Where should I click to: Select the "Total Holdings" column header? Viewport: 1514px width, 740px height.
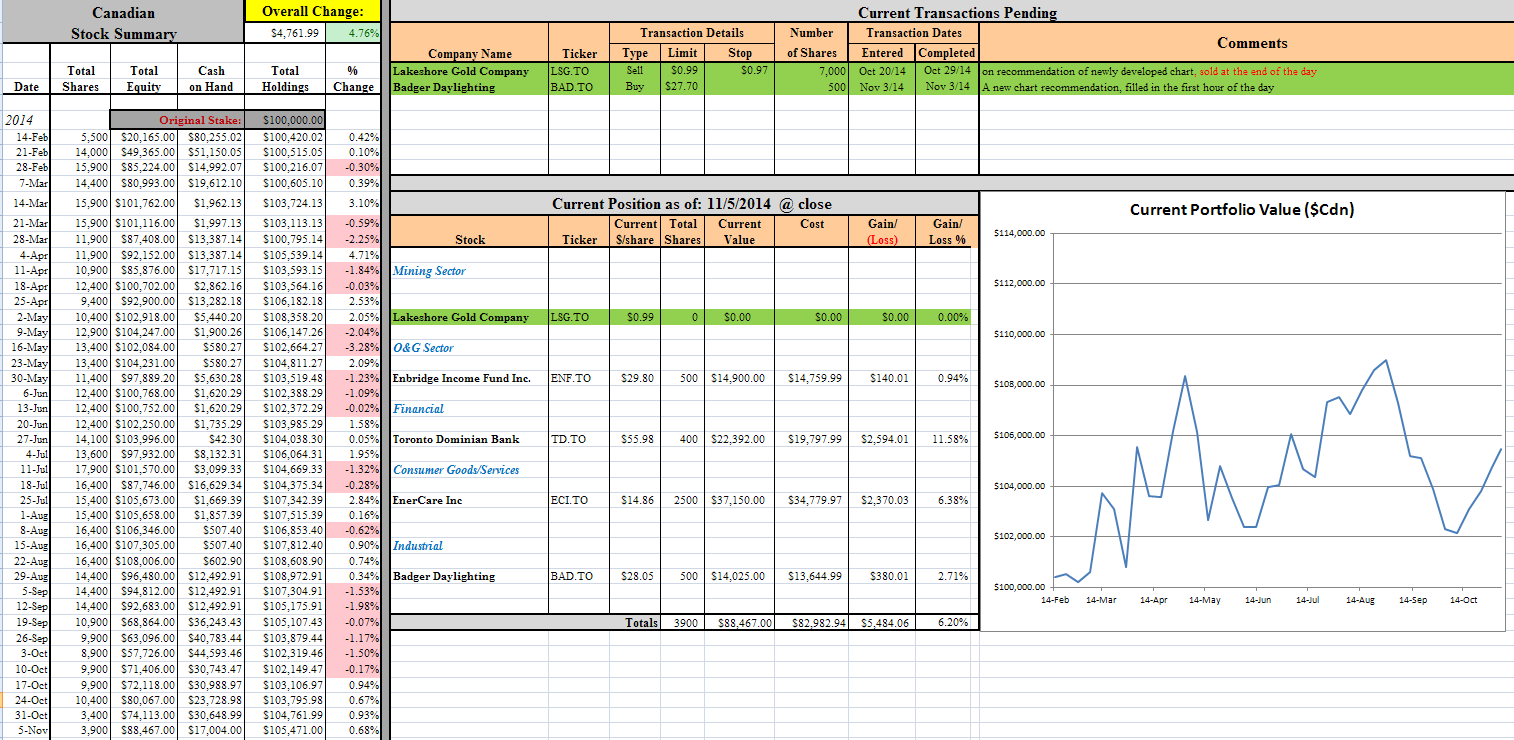(x=285, y=79)
